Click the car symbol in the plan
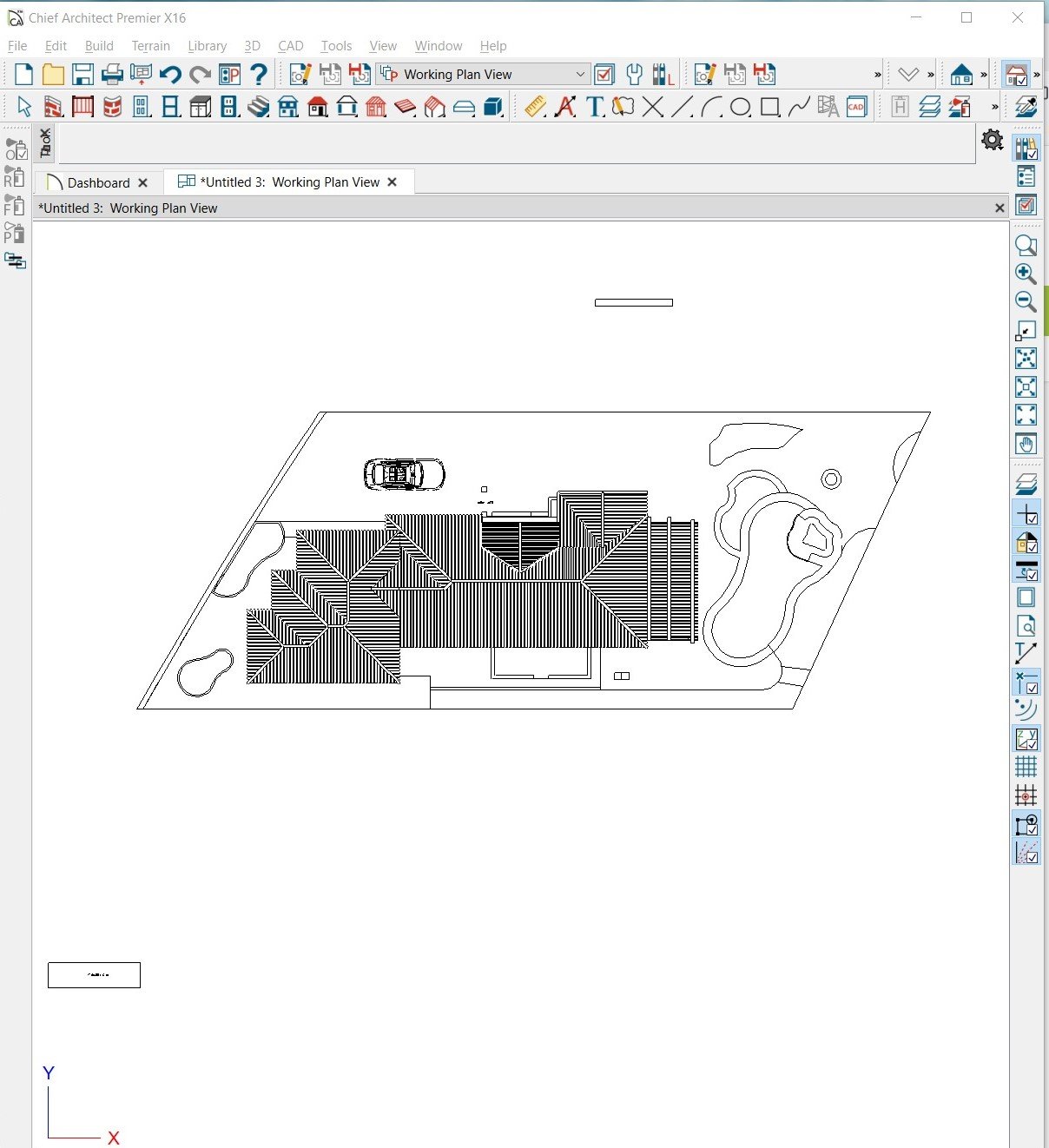This screenshot has height=1148, width=1049. tap(404, 474)
